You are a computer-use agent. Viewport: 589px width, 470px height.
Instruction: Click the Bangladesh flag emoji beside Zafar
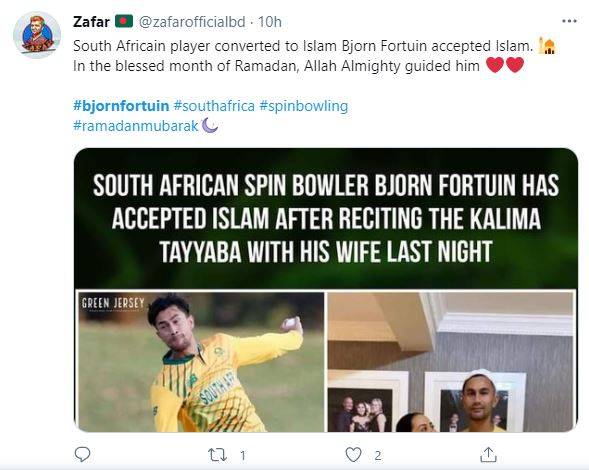coord(124,21)
